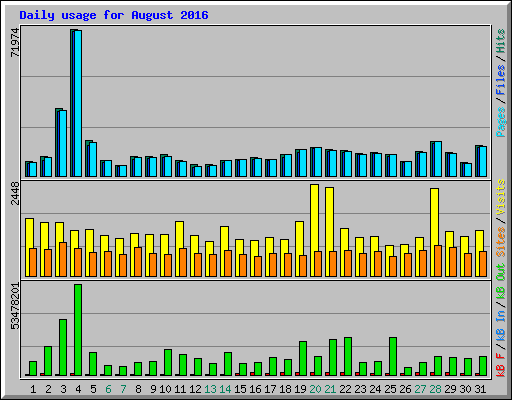Viewport: 512px width, 400px height.
Task: Click the cyan pages bar for day 28
Action: click(438, 159)
